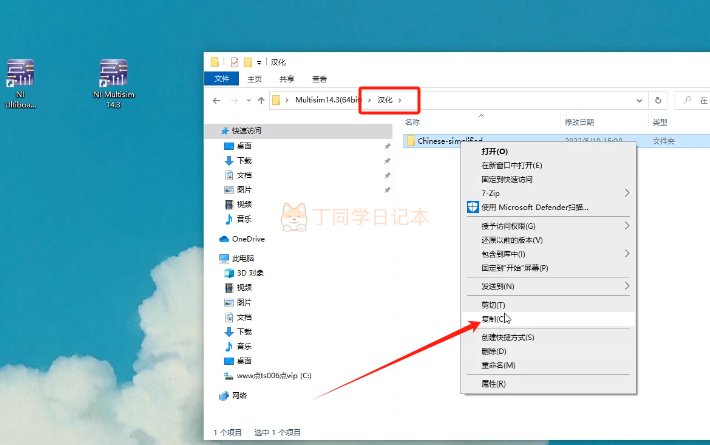The height and width of the screenshot is (445, 710).
Task: Click properties icon in quick access toolbar
Action: click(234, 62)
